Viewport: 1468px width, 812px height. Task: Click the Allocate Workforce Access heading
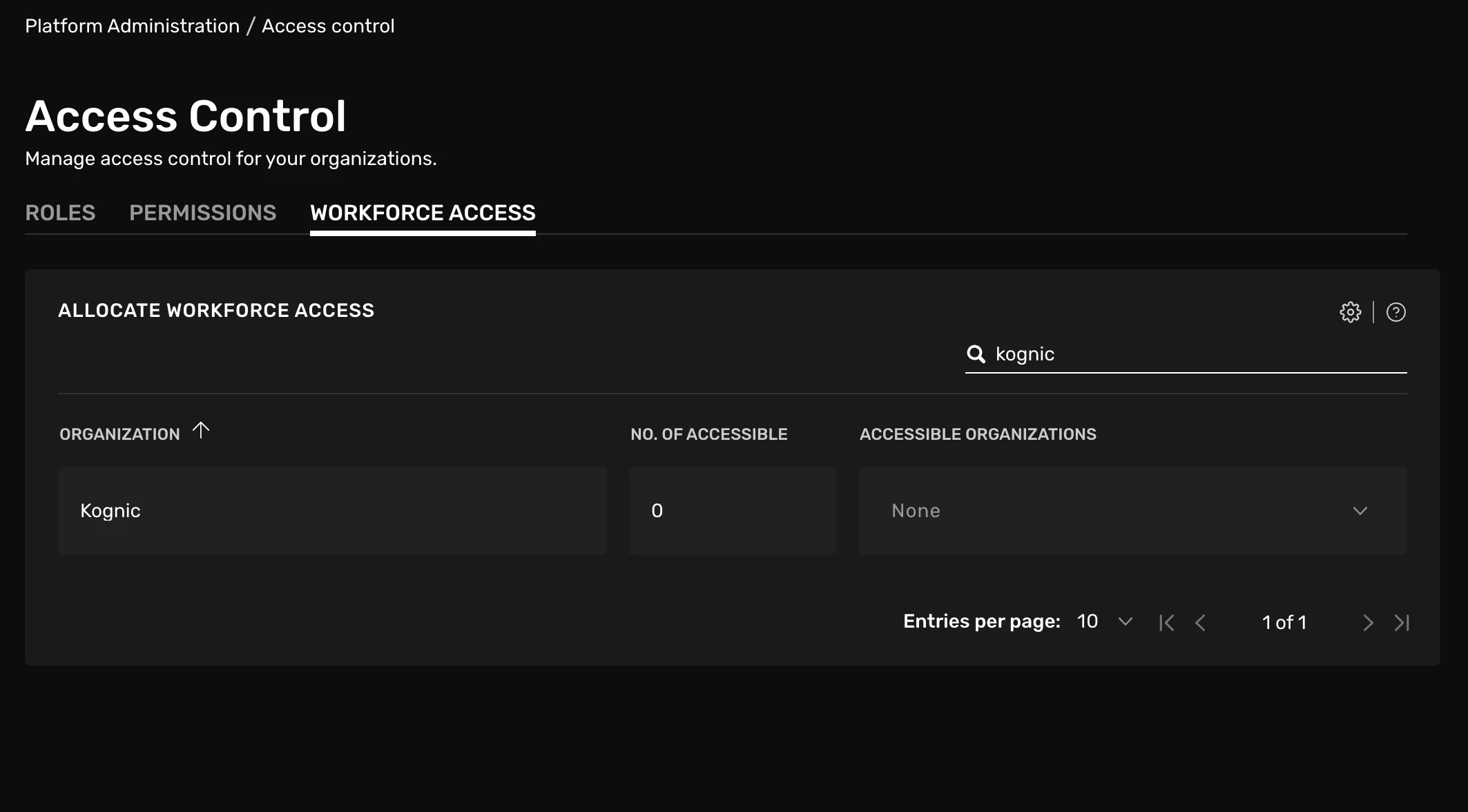click(216, 311)
